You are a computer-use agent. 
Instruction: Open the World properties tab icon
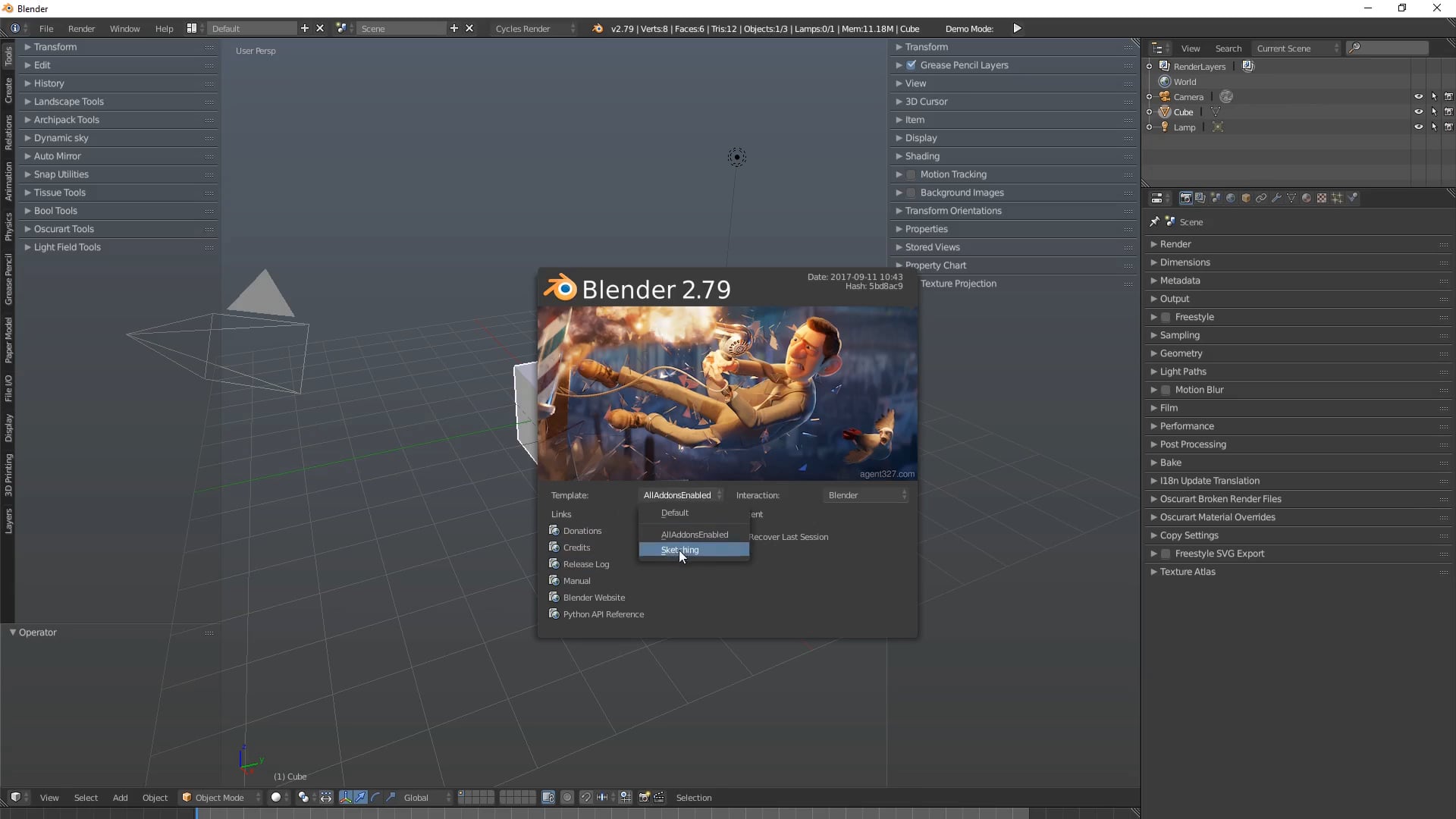[1231, 198]
